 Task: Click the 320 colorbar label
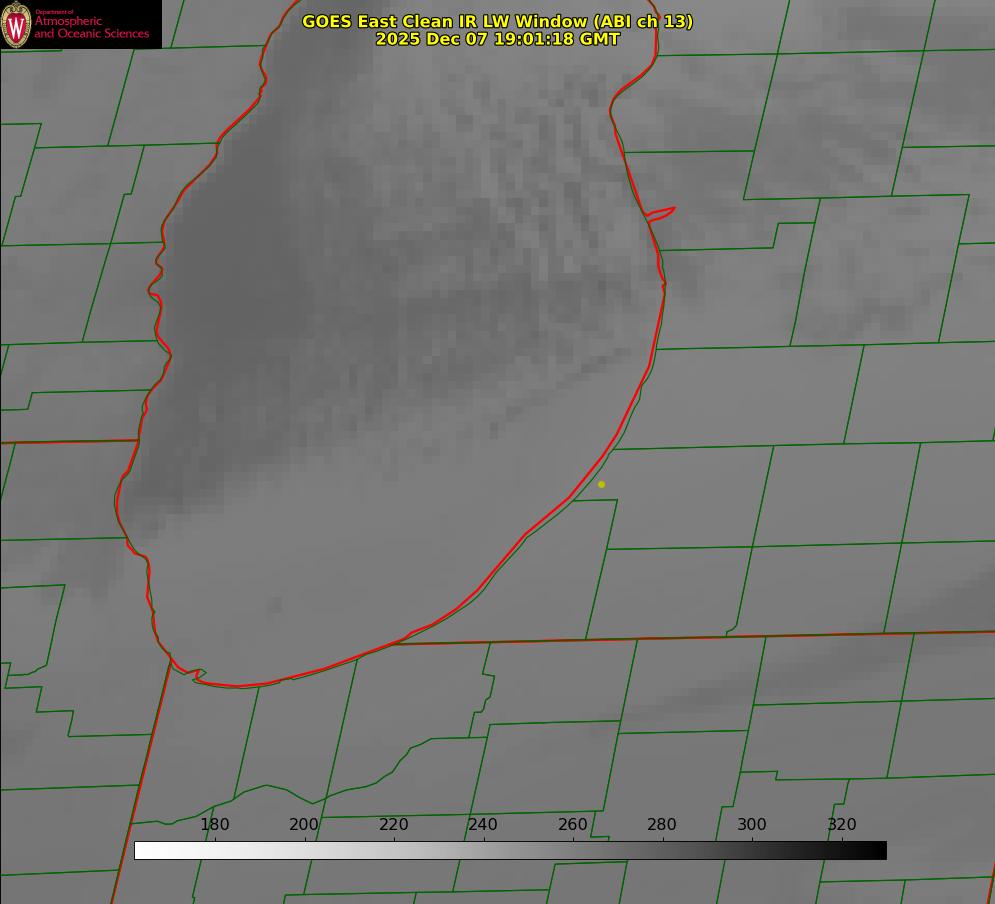842,825
